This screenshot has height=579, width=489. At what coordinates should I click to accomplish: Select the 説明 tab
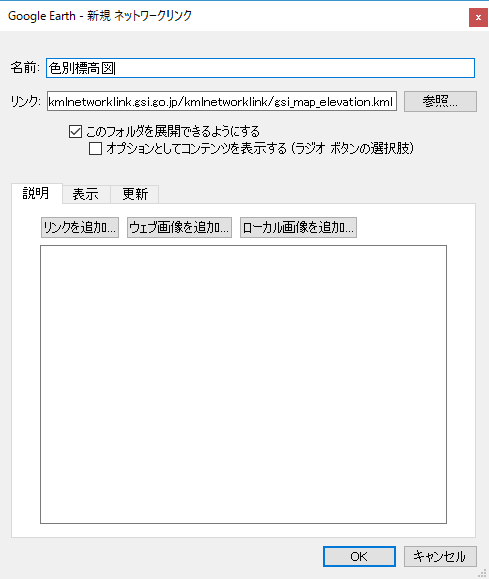36,193
